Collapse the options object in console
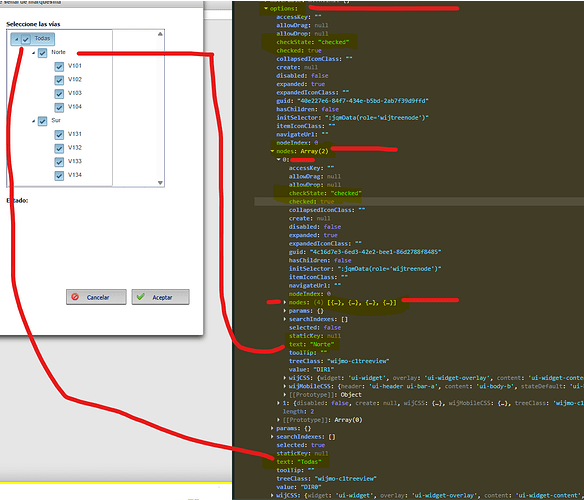The width and height of the screenshot is (584, 500). click(x=266, y=8)
